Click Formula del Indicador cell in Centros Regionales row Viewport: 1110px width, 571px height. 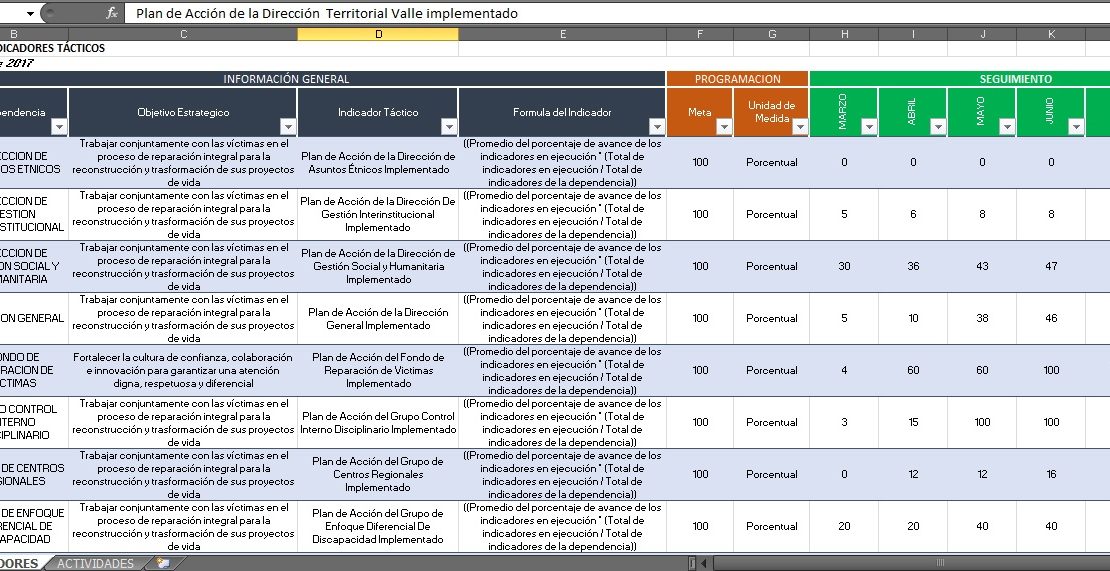(562, 474)
